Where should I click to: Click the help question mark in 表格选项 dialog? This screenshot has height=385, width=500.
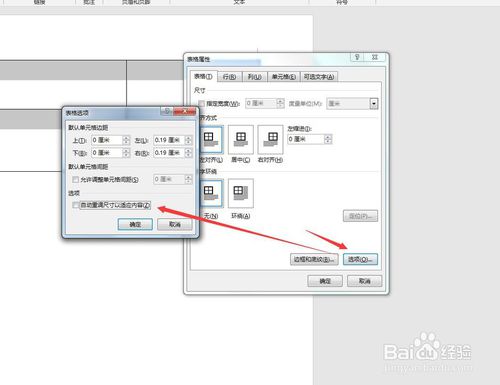point(167,111)
